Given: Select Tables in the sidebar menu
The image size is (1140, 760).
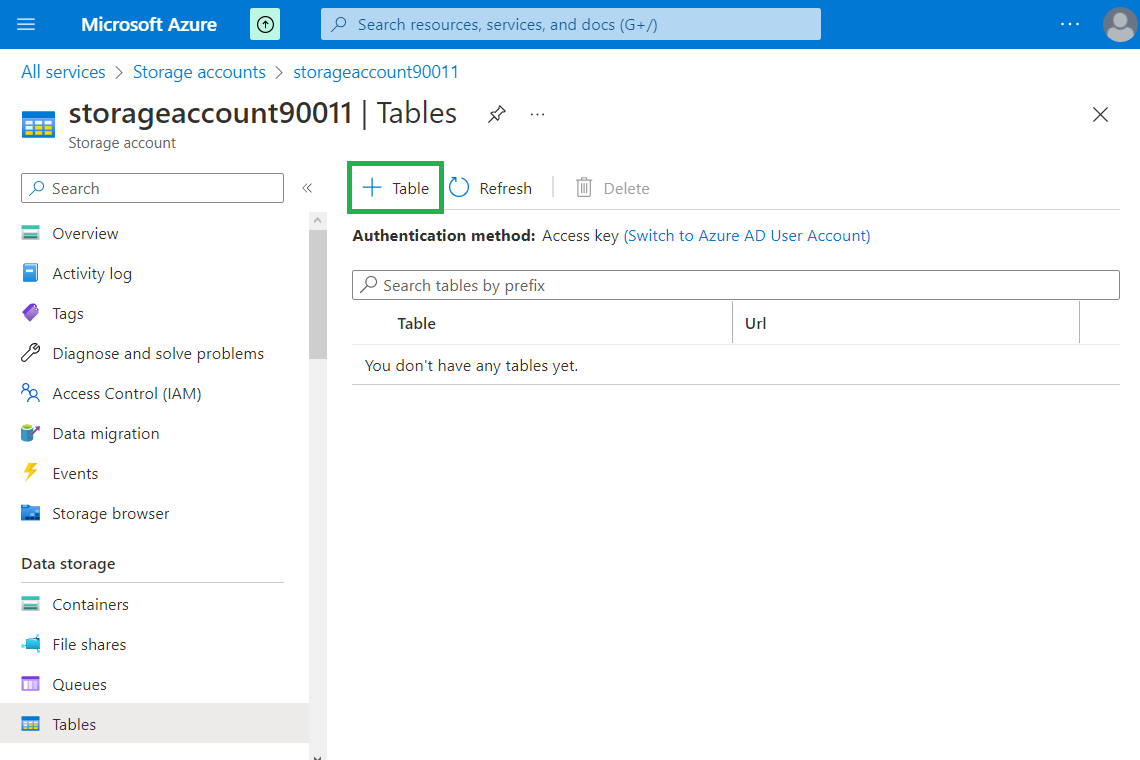Looking at the screenshot, I should pyautogui.click(x=154, y=723).
